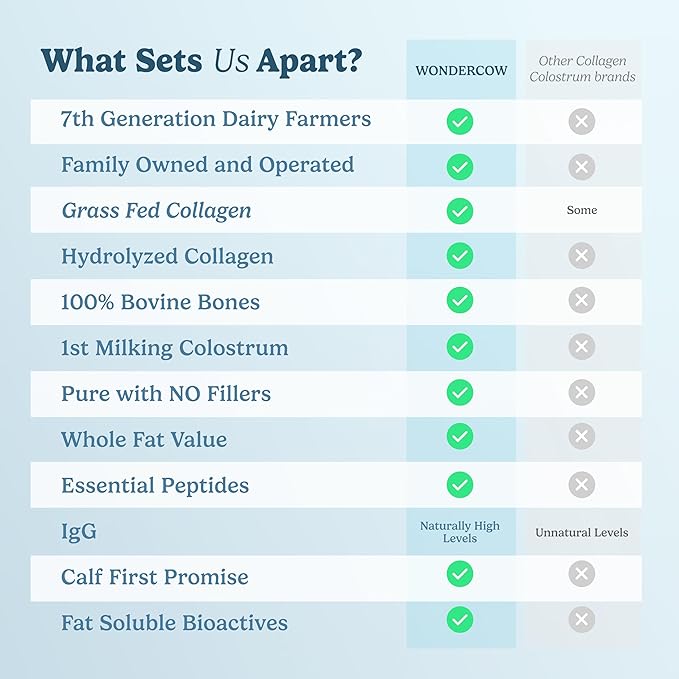Click gray X for Fat Soluble Bioactives
Screen dimensions: 679x679
pos(581,621)
